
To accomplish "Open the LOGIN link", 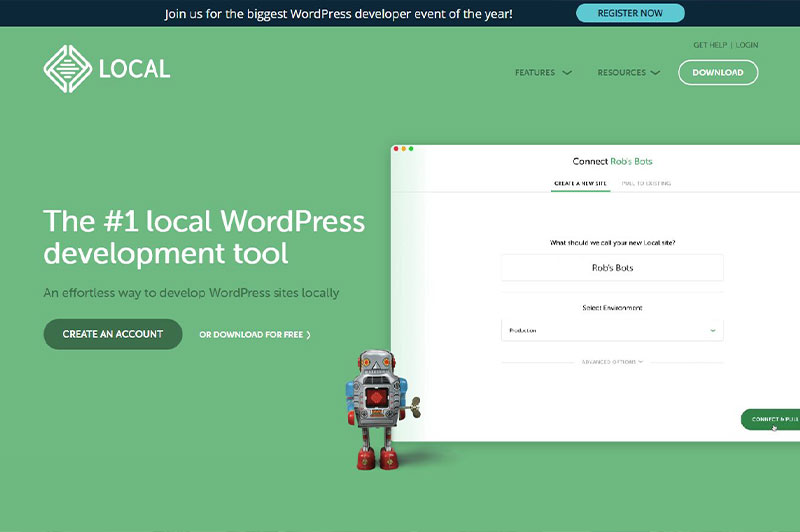I will tap(747, 45).
